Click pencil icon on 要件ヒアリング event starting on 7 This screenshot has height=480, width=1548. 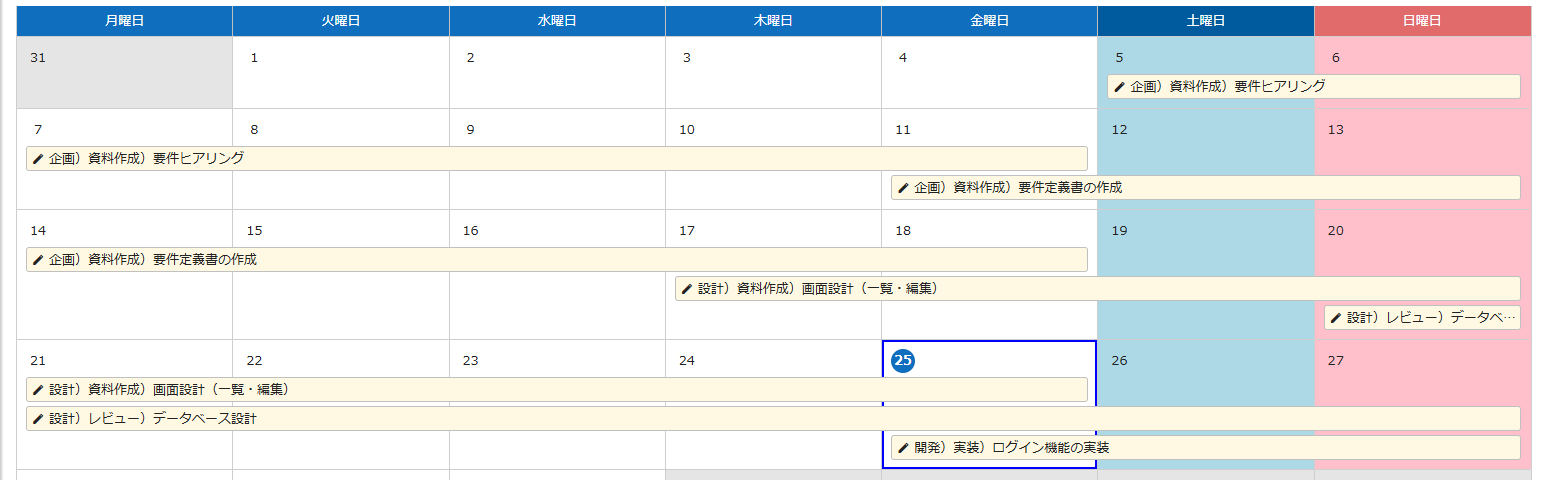coord(38,159)
